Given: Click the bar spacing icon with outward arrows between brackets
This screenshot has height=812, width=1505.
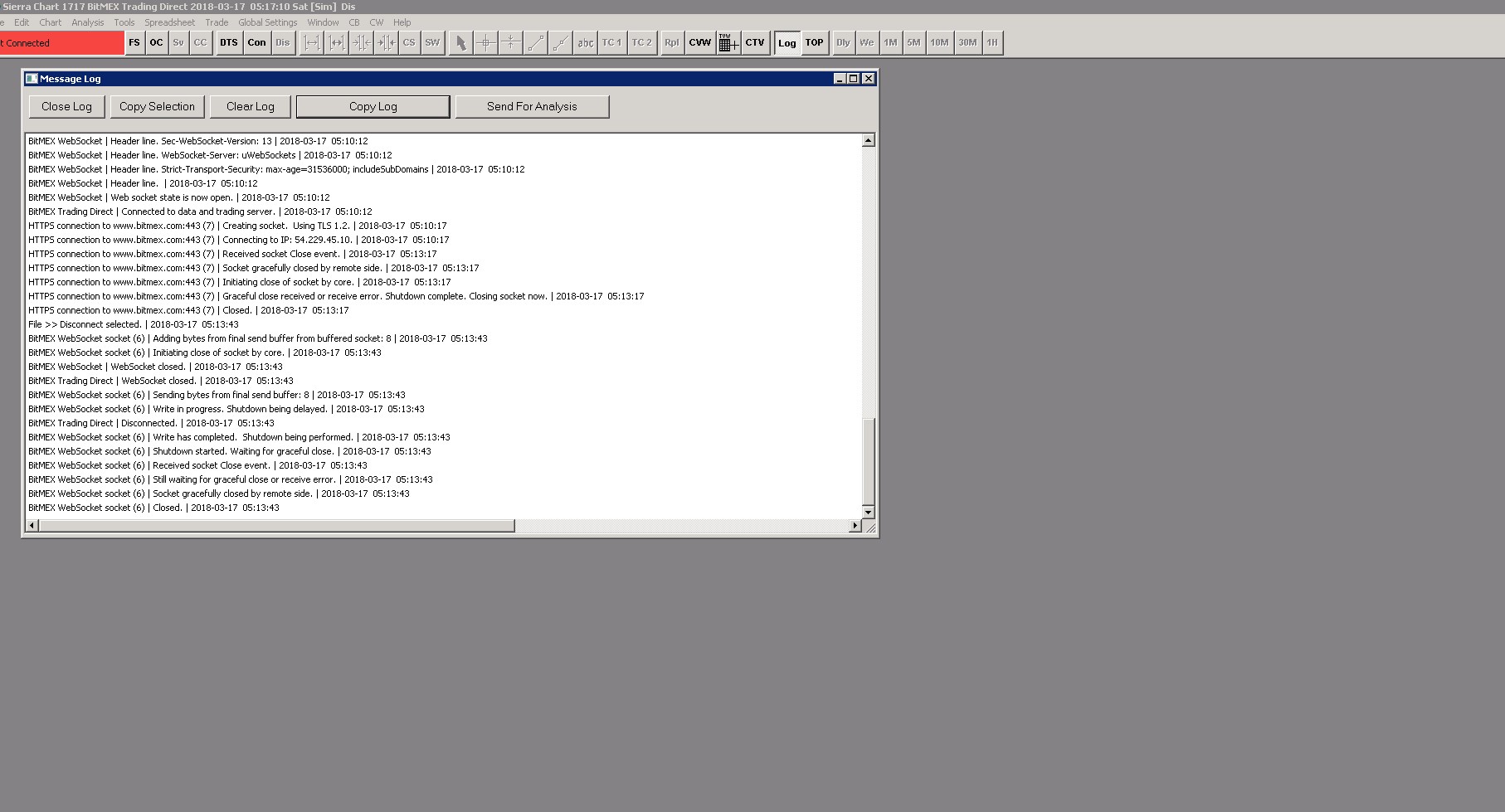Looking at the screenshot, I should [x=311, y=43].
